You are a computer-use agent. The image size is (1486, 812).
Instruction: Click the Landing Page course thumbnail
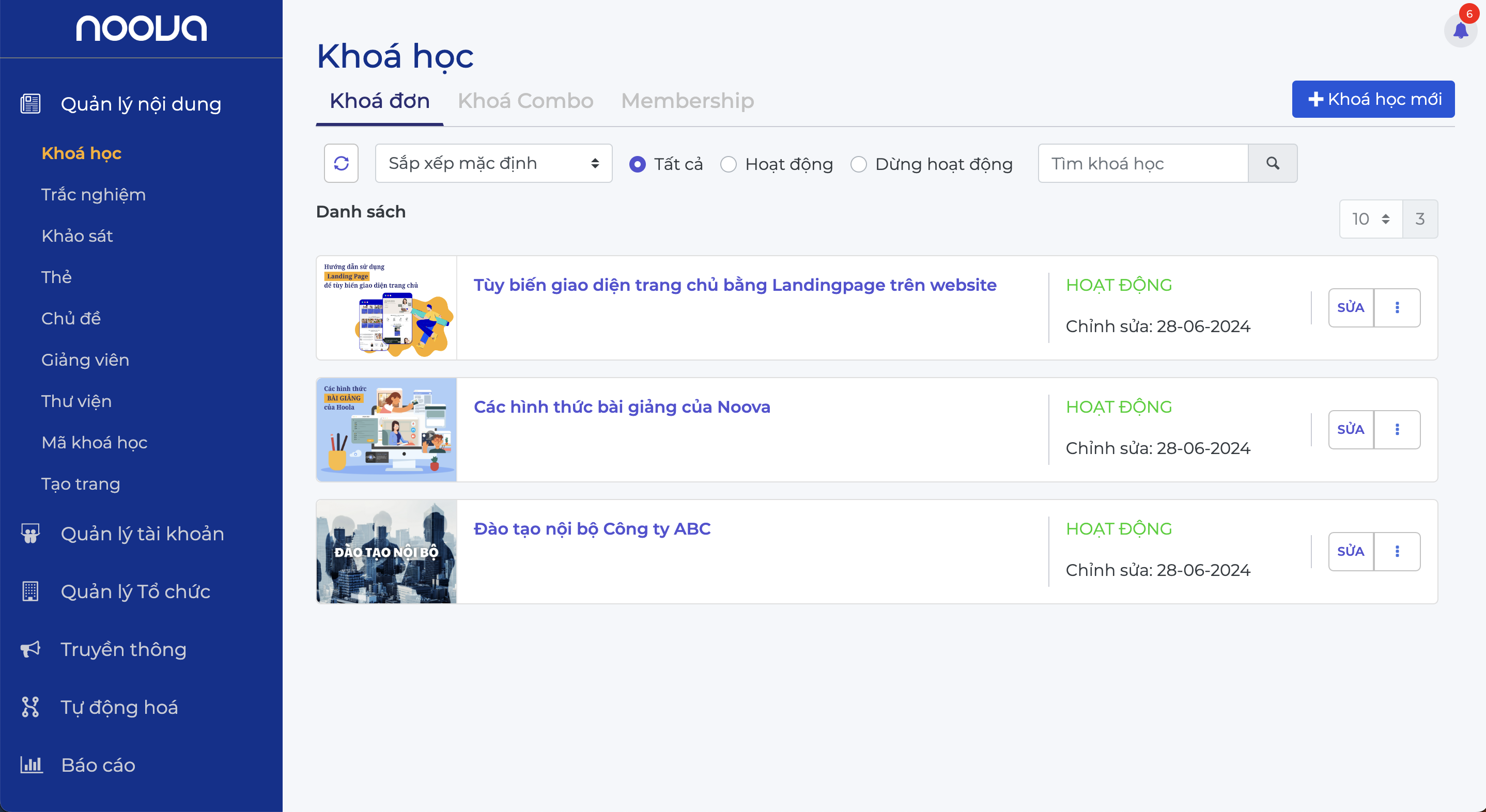point(386,308)
